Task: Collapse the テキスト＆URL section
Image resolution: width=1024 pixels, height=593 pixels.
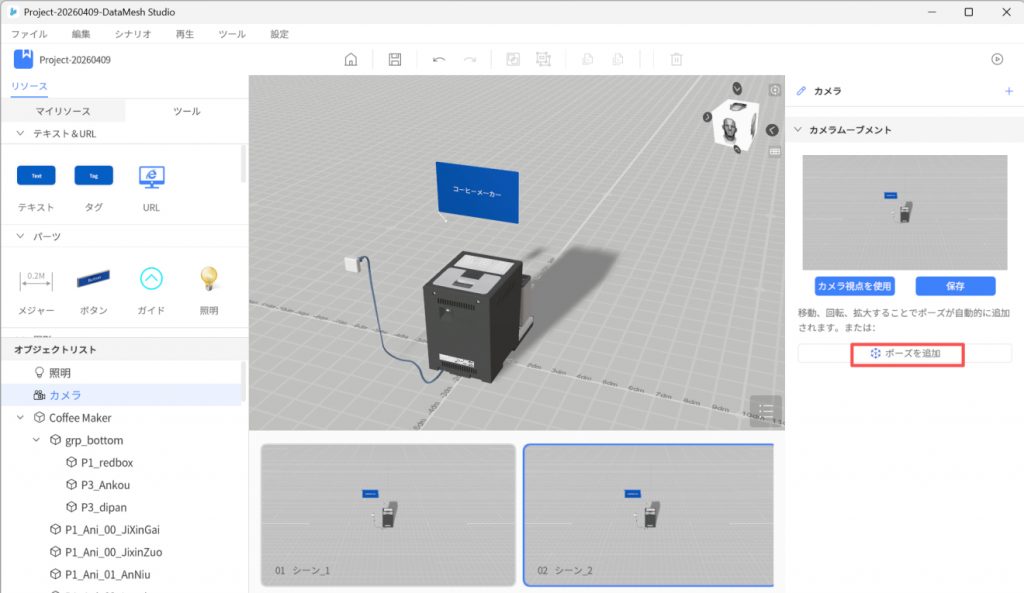Action: pos(21,133)
